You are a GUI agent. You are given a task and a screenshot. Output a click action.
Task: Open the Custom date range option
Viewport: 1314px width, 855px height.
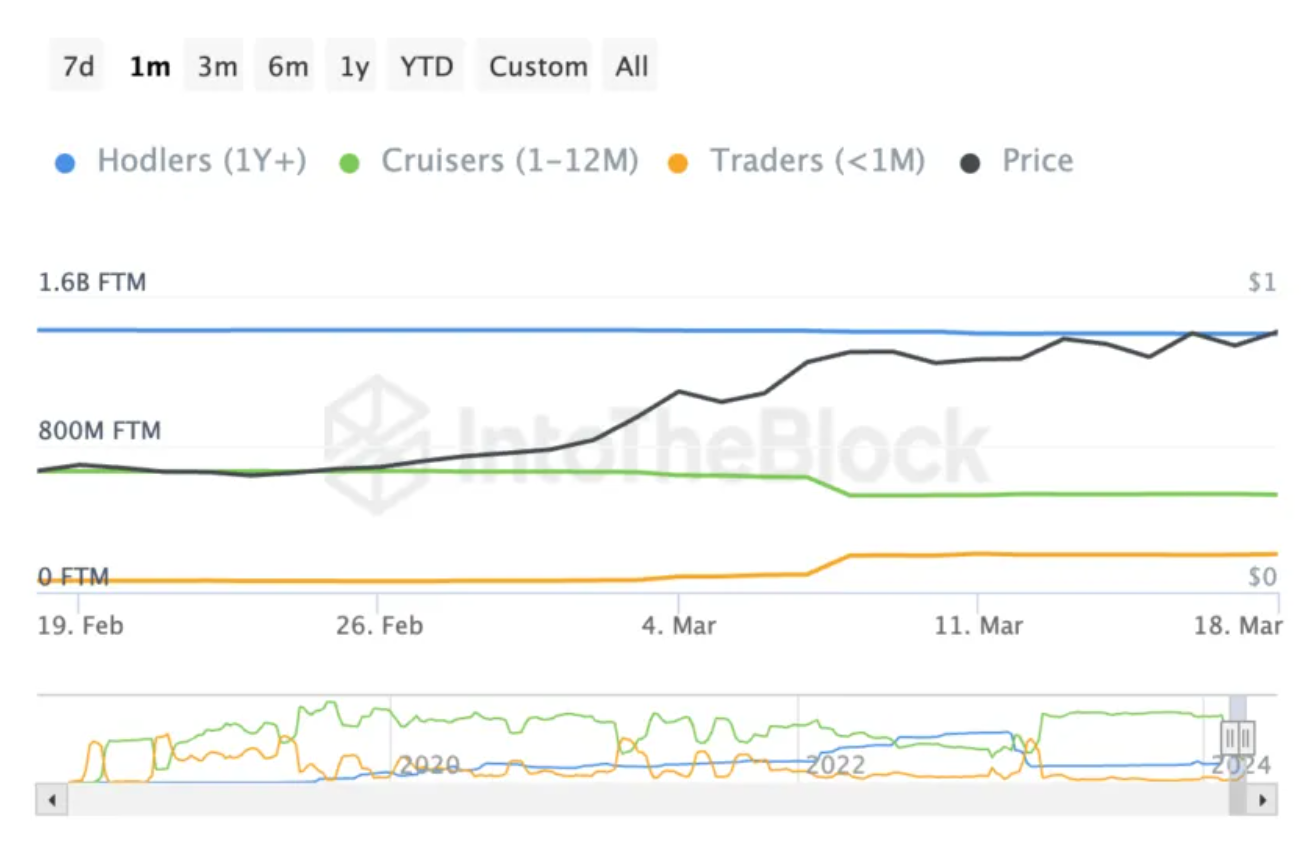click(x=538, y=67)
